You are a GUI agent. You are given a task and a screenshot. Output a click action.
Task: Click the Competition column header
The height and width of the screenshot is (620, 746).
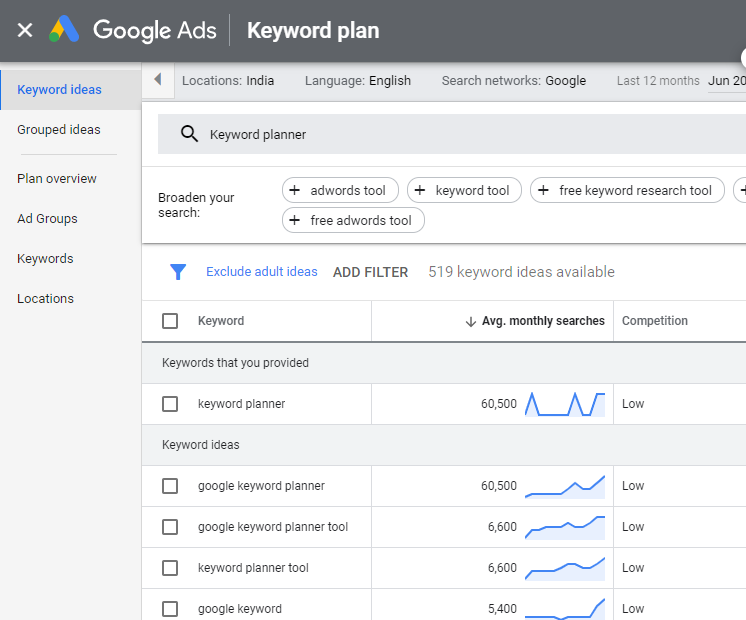655,321
